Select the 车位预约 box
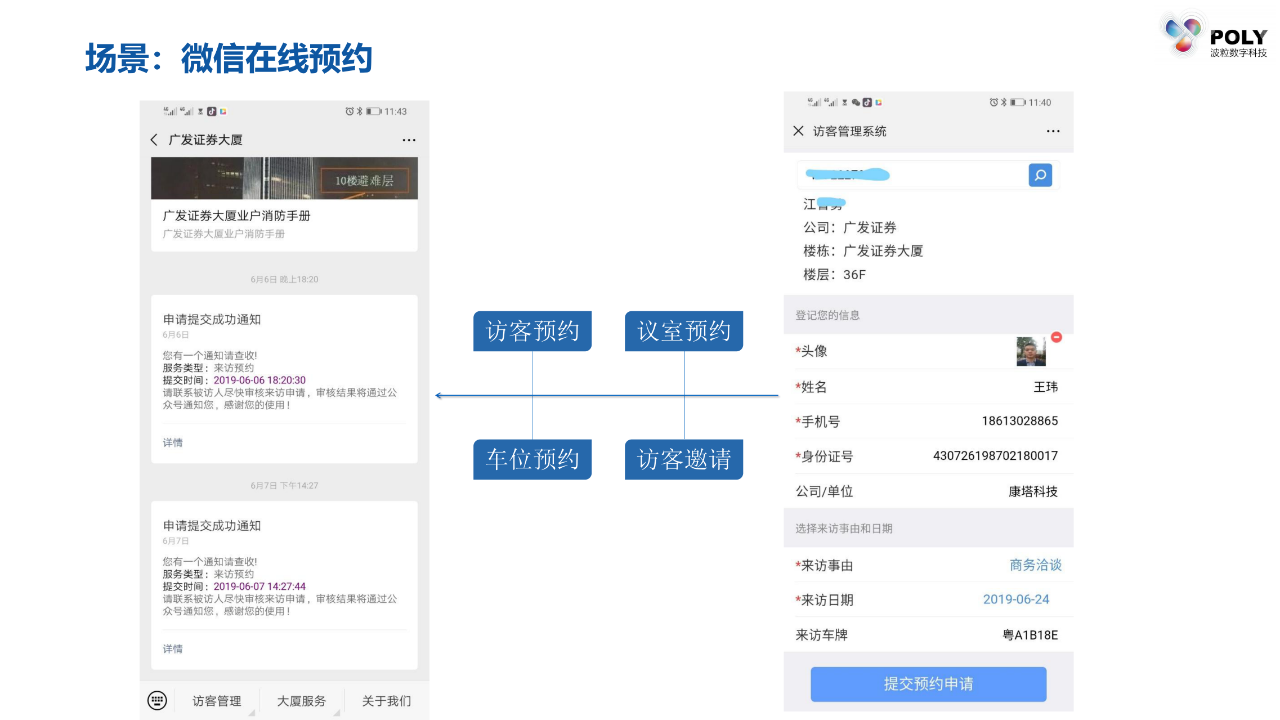1280x720 pixels. pos(532,459)
